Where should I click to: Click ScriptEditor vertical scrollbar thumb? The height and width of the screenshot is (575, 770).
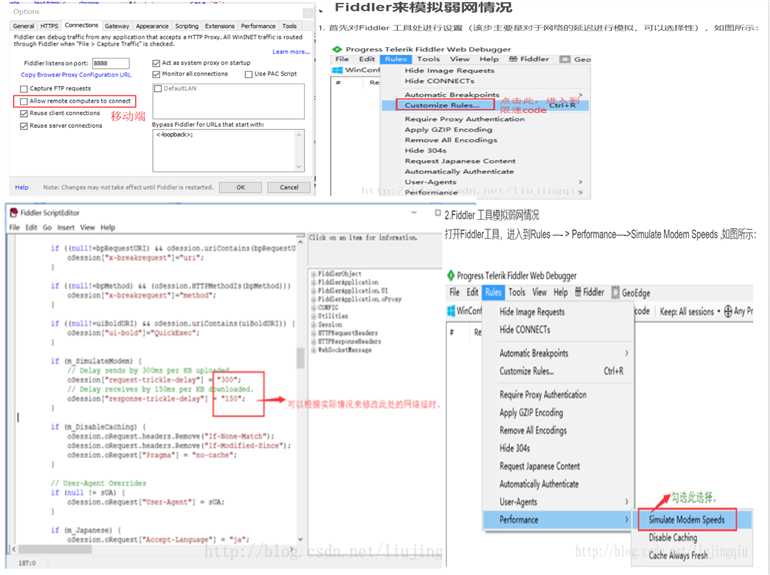pos(301,358)
